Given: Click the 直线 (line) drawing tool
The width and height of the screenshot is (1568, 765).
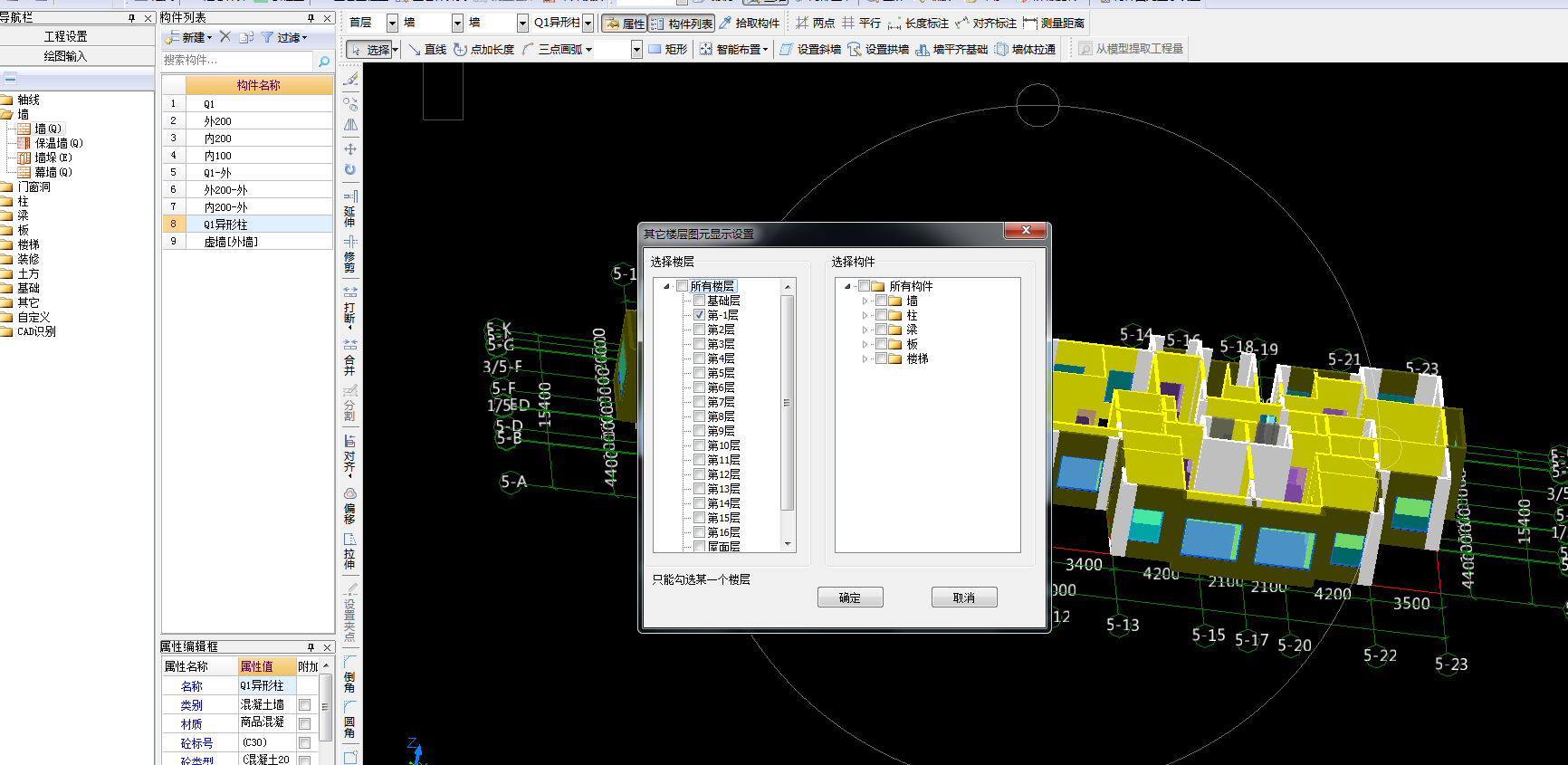Looking at the screenshot, I should click(427, 49).
